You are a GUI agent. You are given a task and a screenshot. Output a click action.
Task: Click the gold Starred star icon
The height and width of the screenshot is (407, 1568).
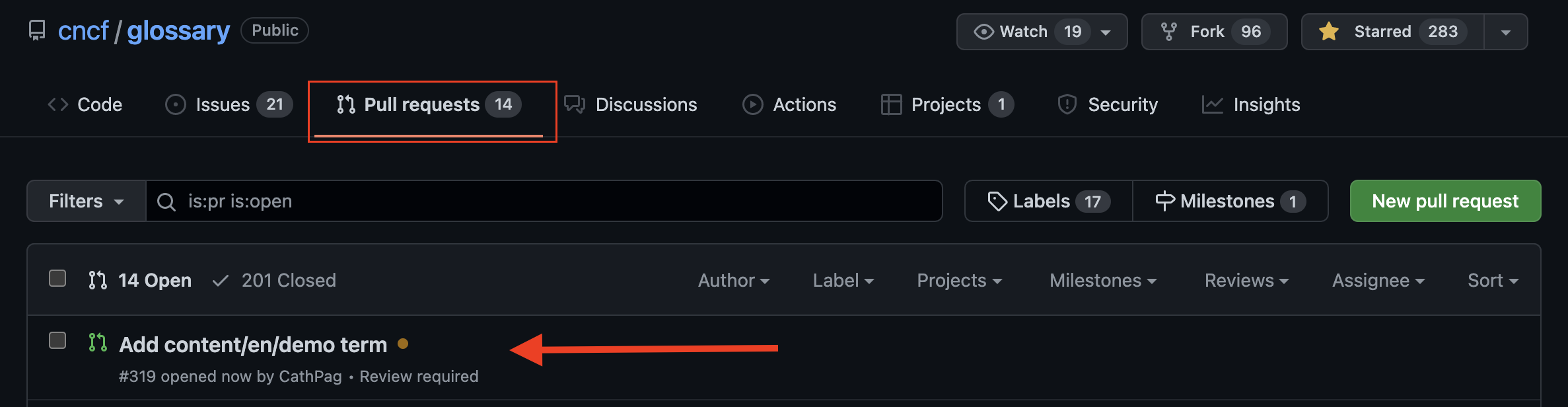(x=1328, y=32)
